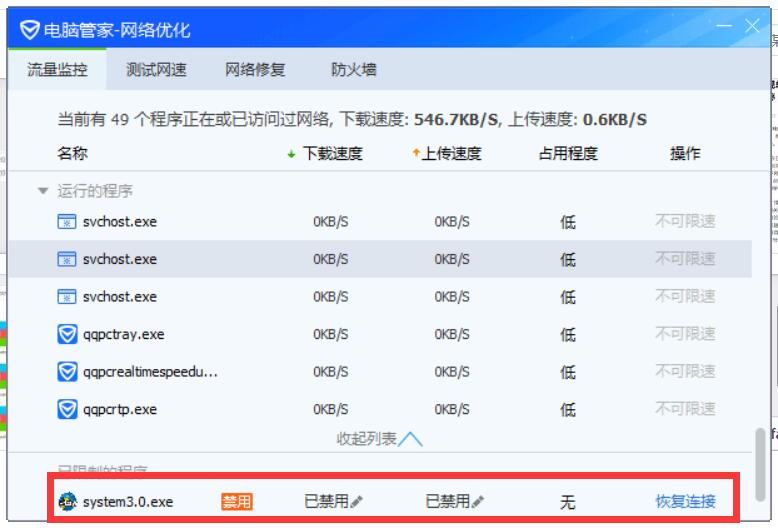Click the orange 禁用 badge
The width and height of the screenshot is (778, 528).
(237, 502)
